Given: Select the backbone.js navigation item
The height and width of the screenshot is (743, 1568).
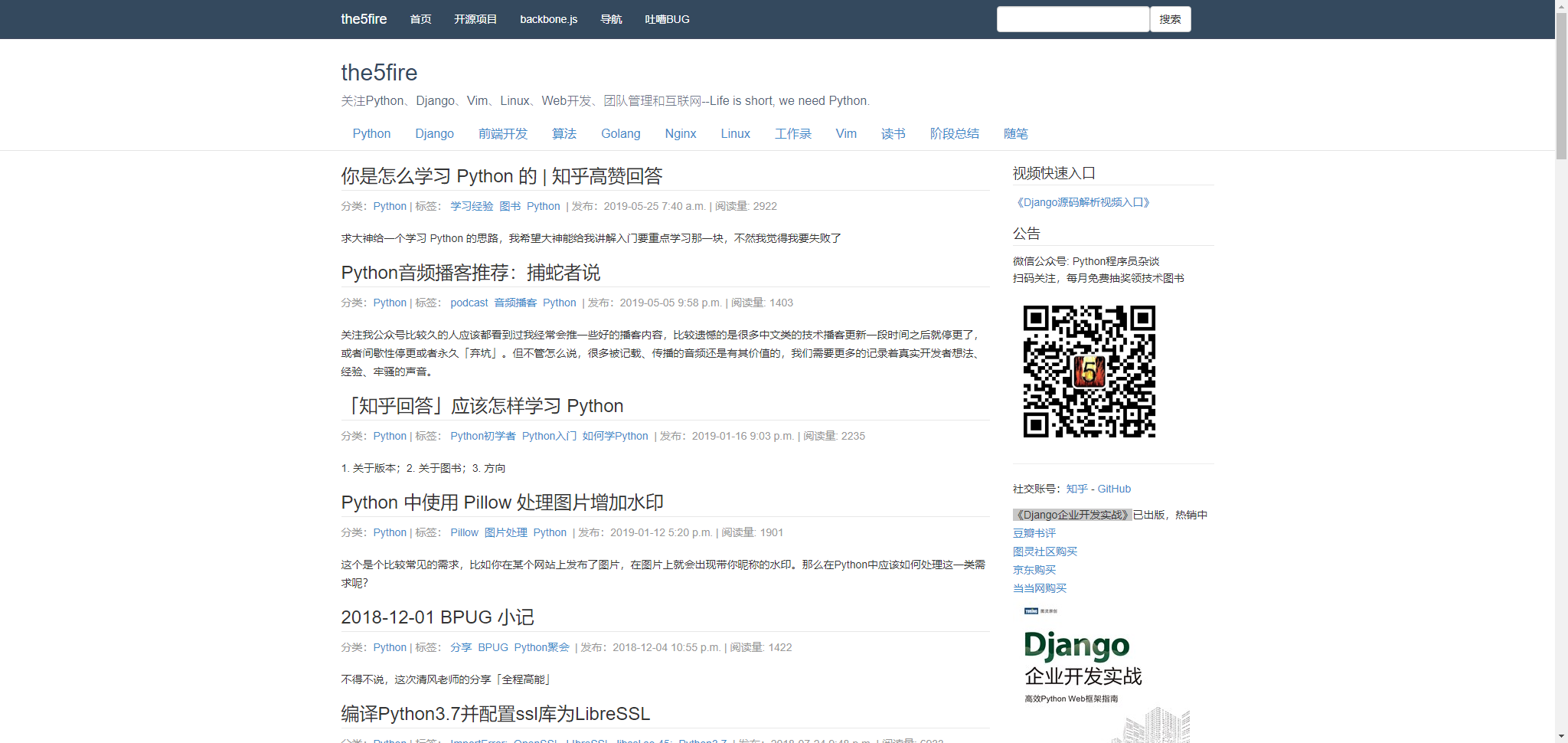Looking at the screenshot, I should pos(548,19).
